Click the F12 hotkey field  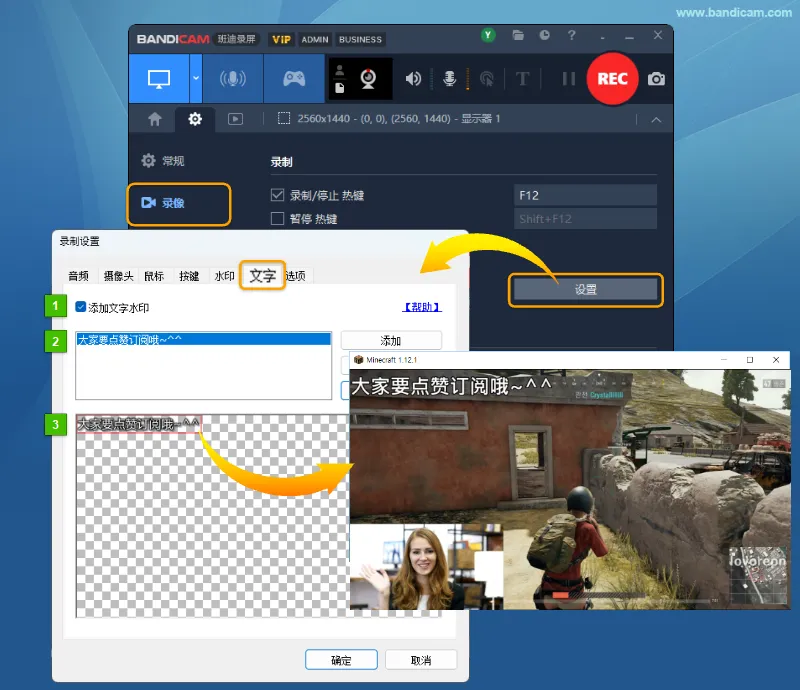click(585, 195)
